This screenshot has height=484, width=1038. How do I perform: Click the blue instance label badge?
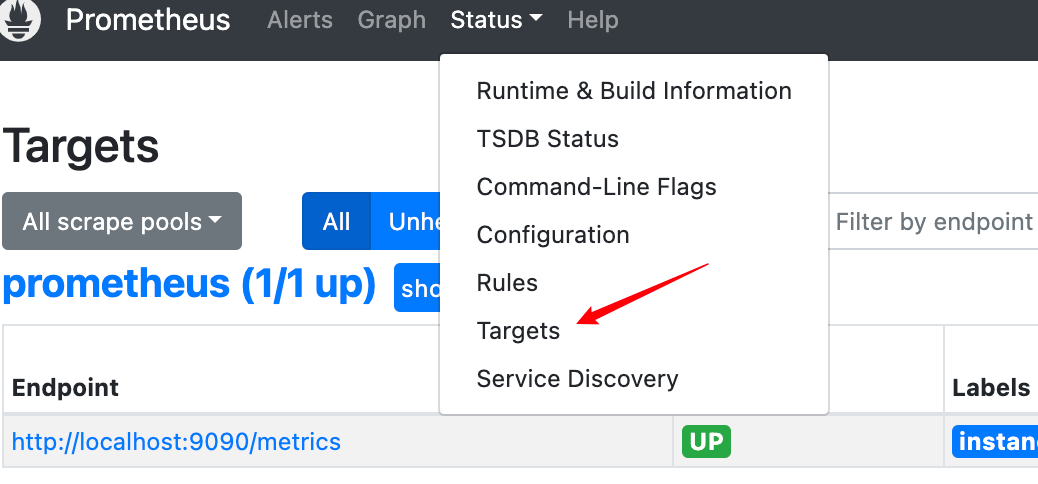(995, 442)
